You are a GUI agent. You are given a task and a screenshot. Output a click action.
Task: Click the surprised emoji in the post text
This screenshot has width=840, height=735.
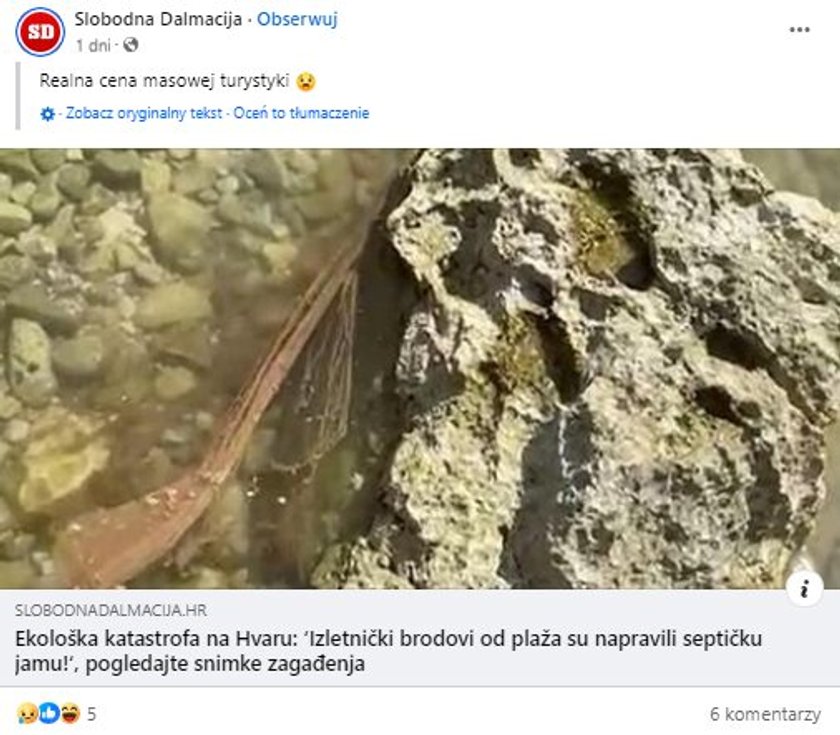coord(306,81)
